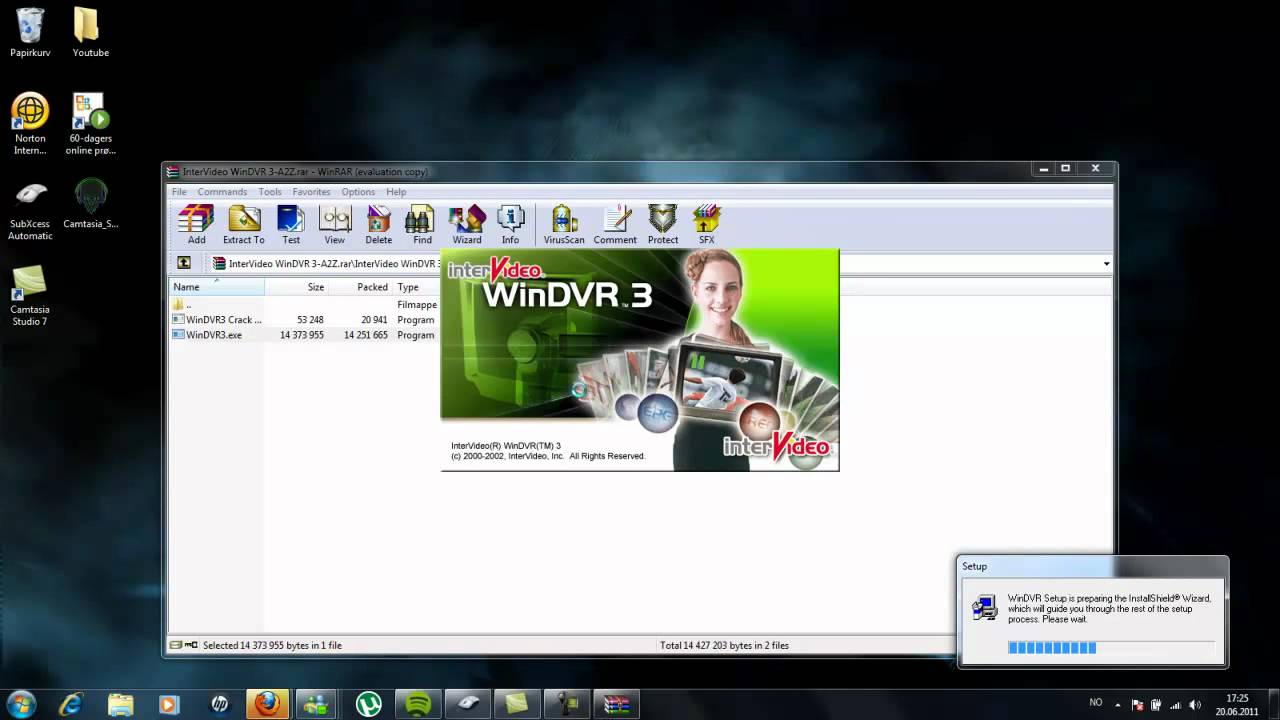Click the Find binoculars icon
Screen dimensions: 1280x720
tap(422, 225)
